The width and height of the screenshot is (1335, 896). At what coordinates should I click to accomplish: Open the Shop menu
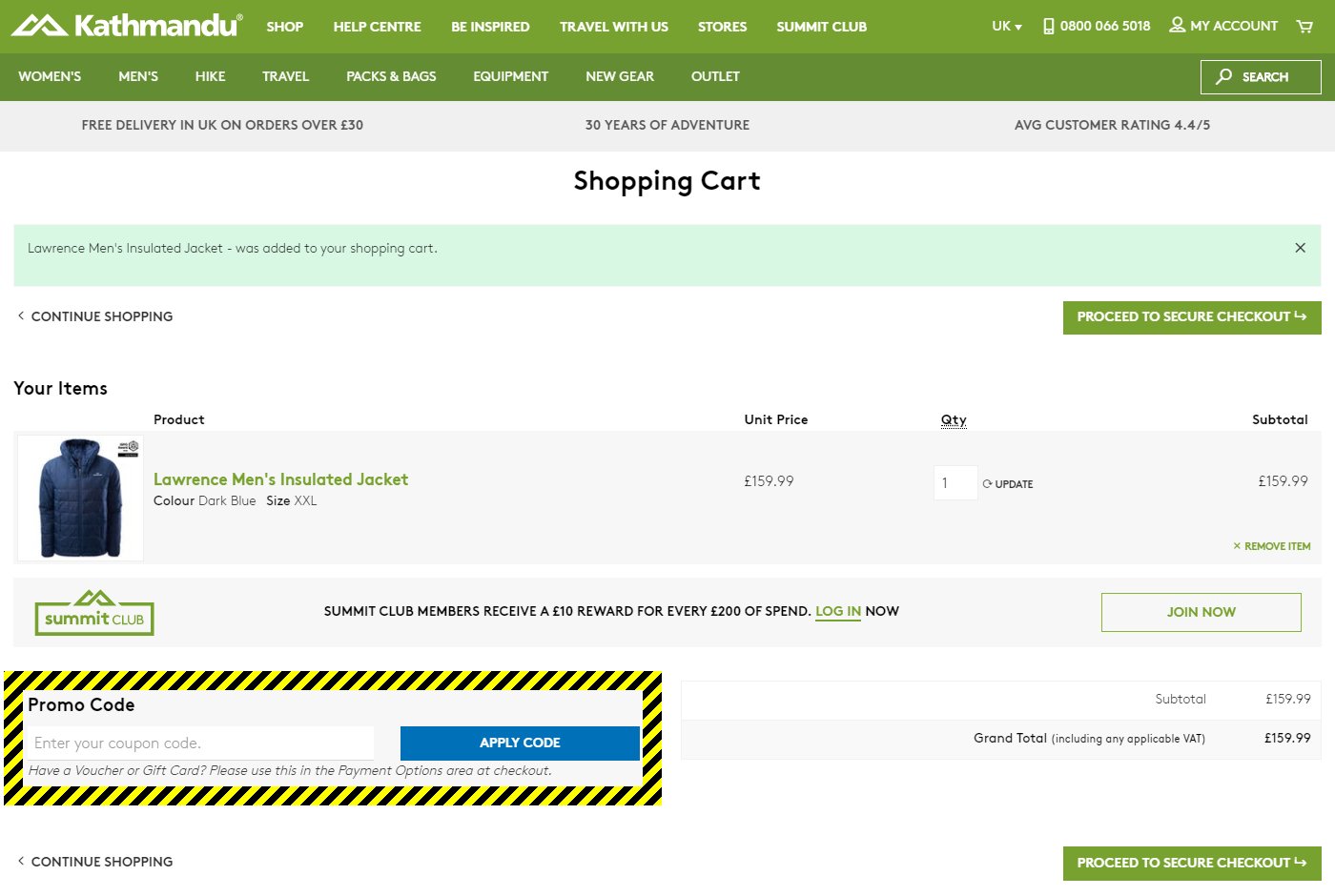tap(285, 27)
